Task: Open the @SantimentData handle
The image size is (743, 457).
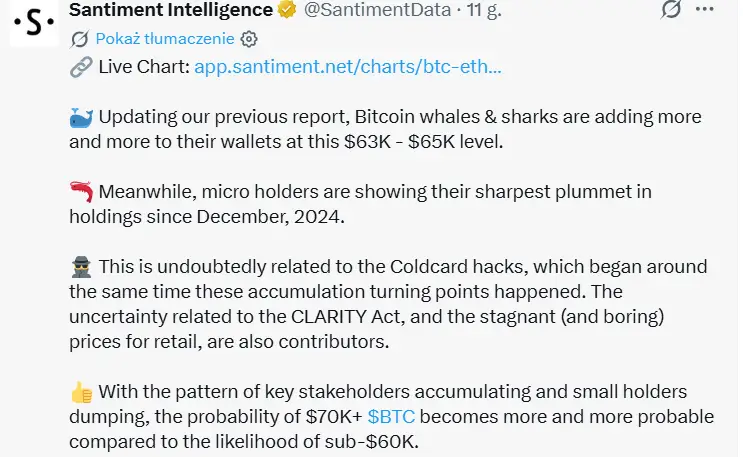Action: pos(377,9)
